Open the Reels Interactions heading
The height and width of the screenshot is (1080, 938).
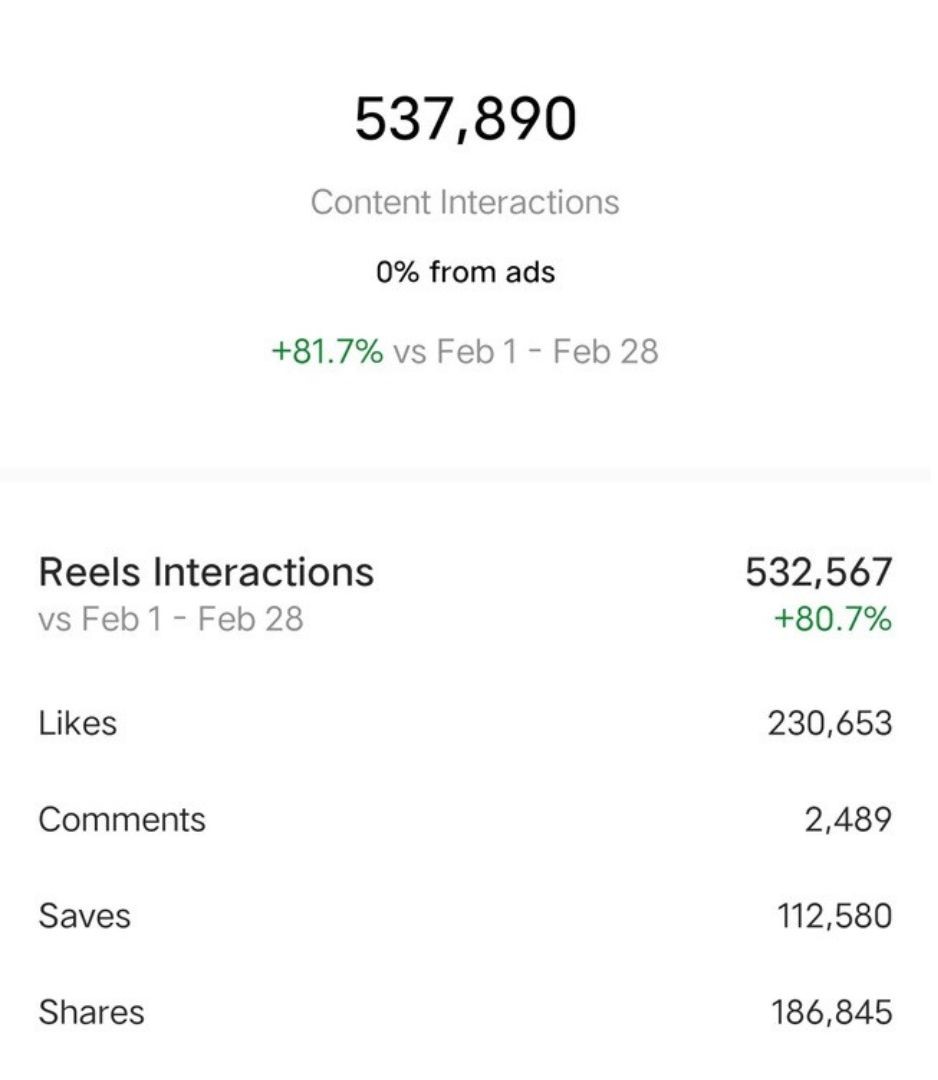(206, 572)
